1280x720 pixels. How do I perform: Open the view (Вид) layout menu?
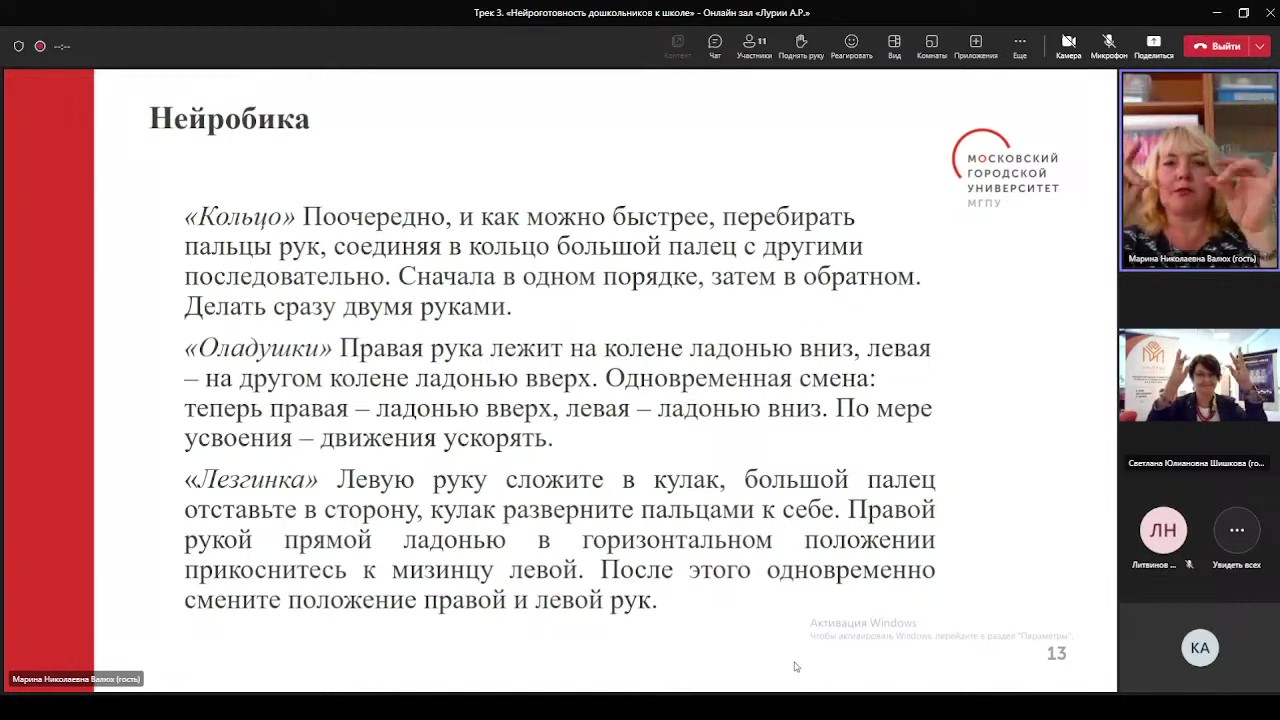pos(894,45)
